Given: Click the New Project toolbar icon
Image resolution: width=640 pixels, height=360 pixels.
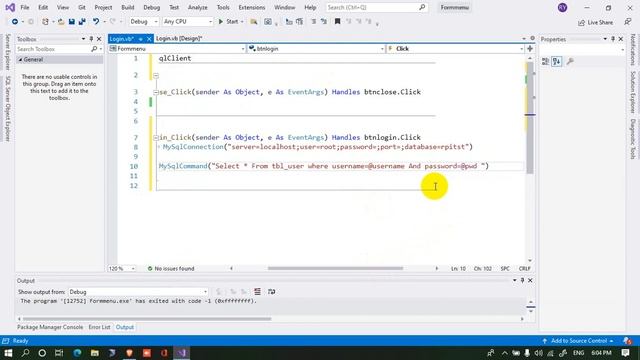Looking at the screenshot, I should pyautogui.click(x=45, y=22).
